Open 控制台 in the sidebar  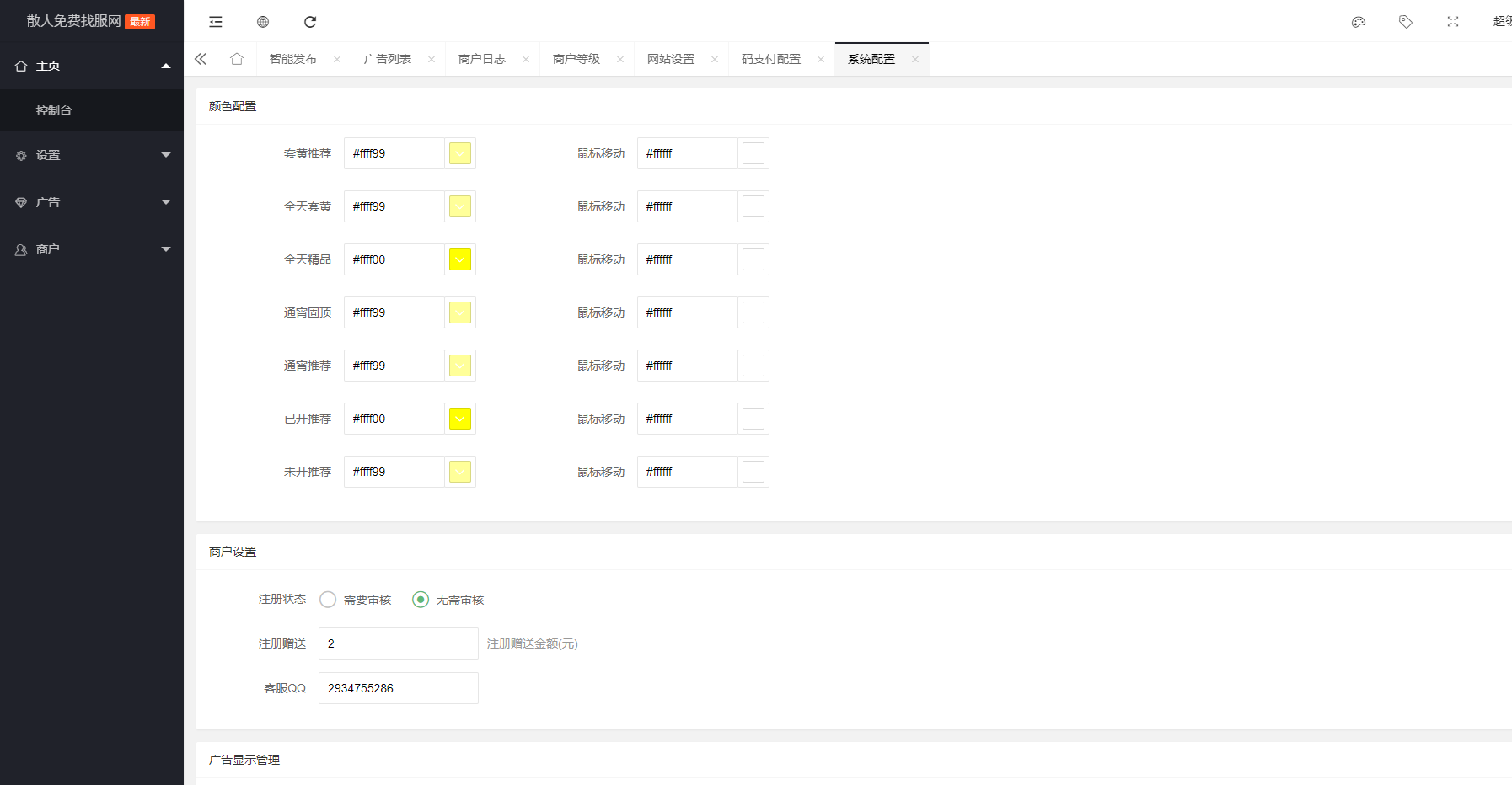92,110
